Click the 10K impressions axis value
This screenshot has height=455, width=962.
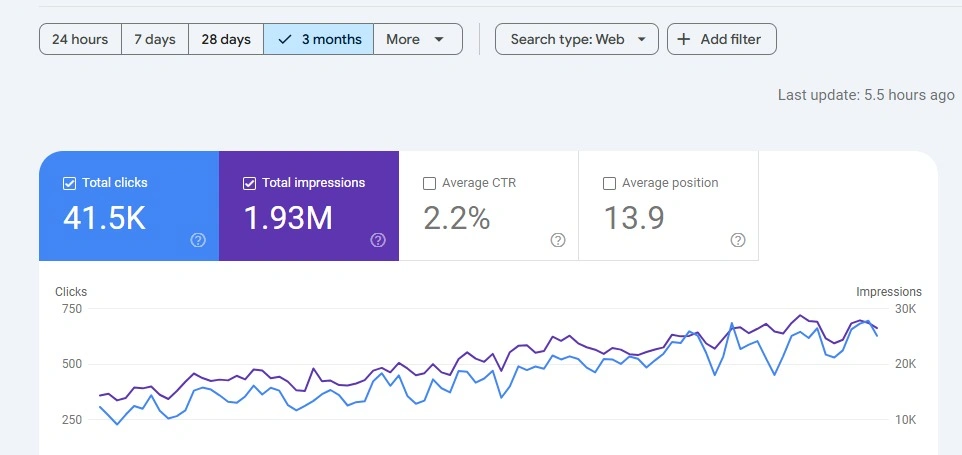coord(906,420)
